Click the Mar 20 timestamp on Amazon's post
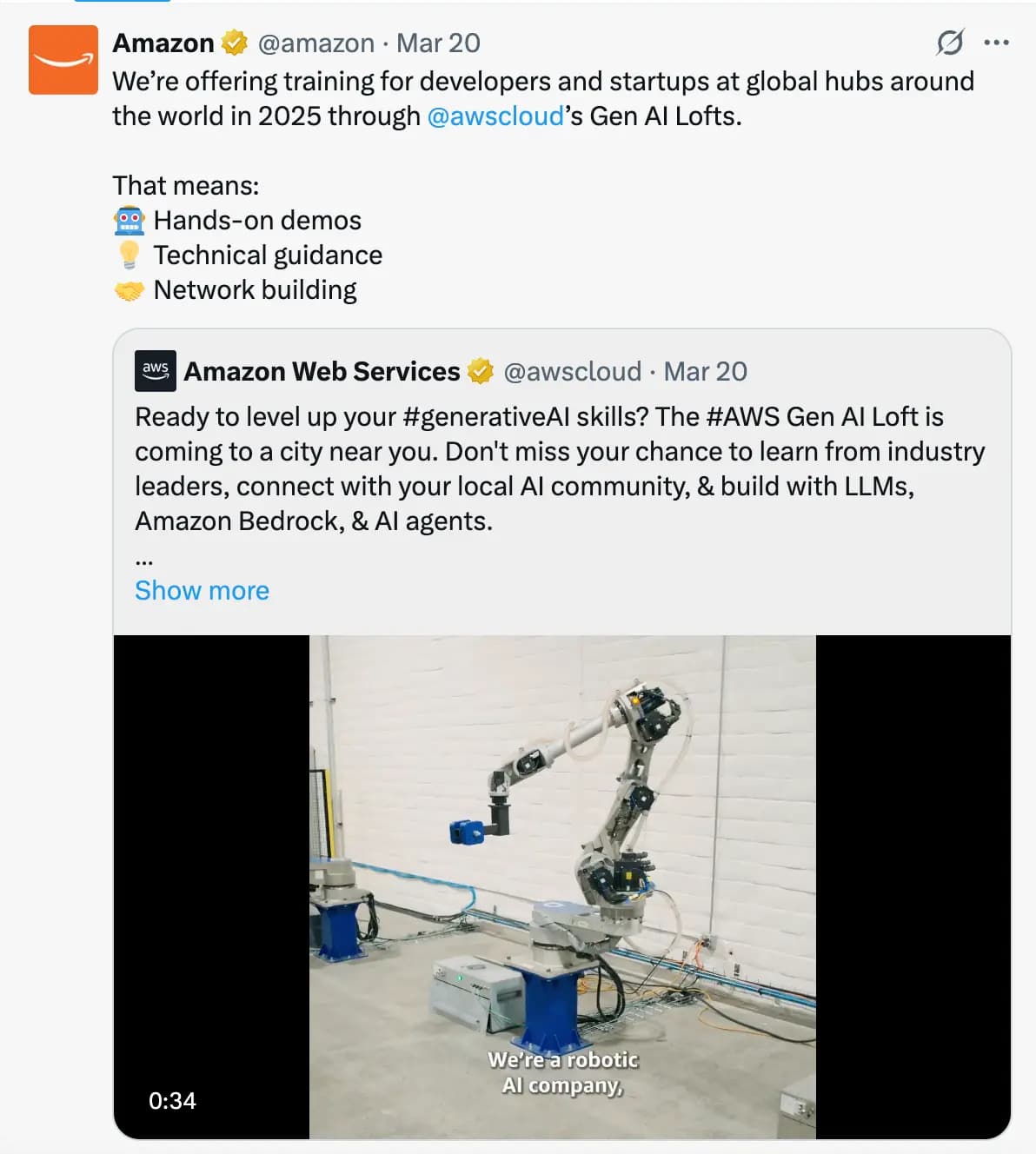This screenshot has width=1036, height=1154. 438,43
